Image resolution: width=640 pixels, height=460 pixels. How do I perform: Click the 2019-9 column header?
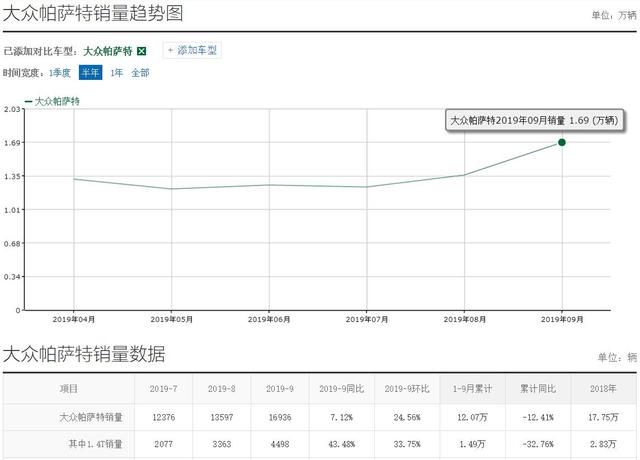tap(280, 389)
